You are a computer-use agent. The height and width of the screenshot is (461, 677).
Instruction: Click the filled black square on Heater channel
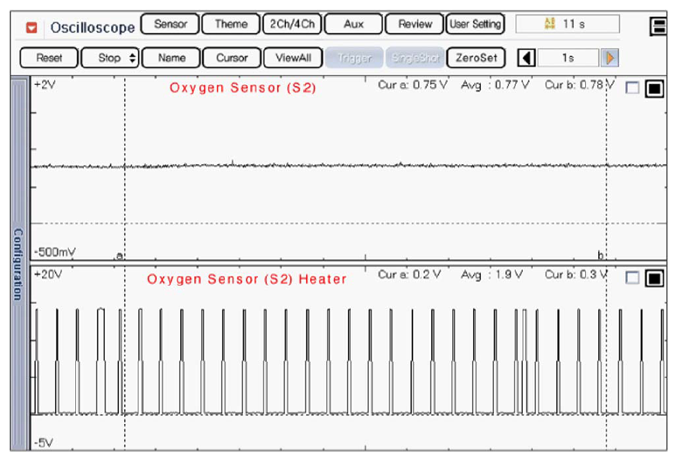[x=654, y=279]
